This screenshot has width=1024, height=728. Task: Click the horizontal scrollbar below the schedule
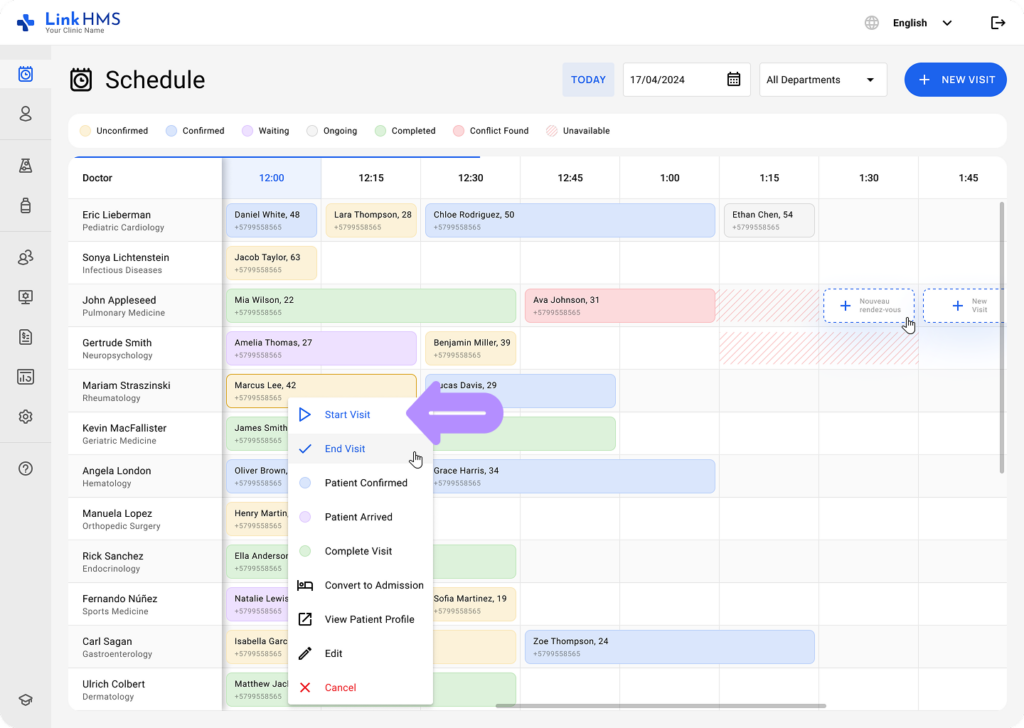click(661, 706)
